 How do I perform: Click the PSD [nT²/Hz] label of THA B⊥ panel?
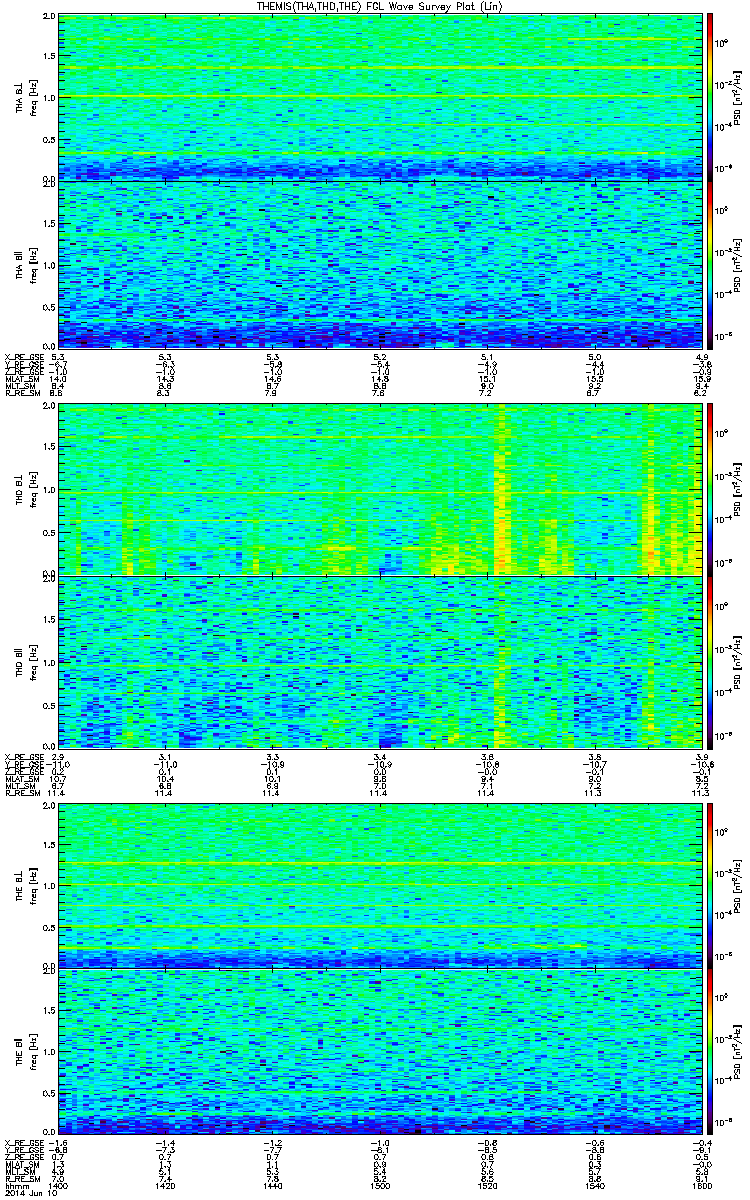point(738,98)
